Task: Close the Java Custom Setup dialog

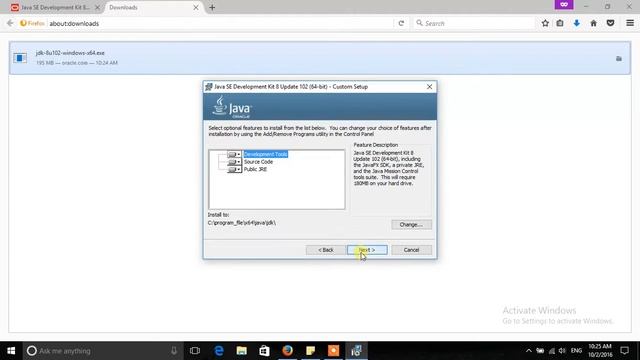Action: tap(429, 87)
